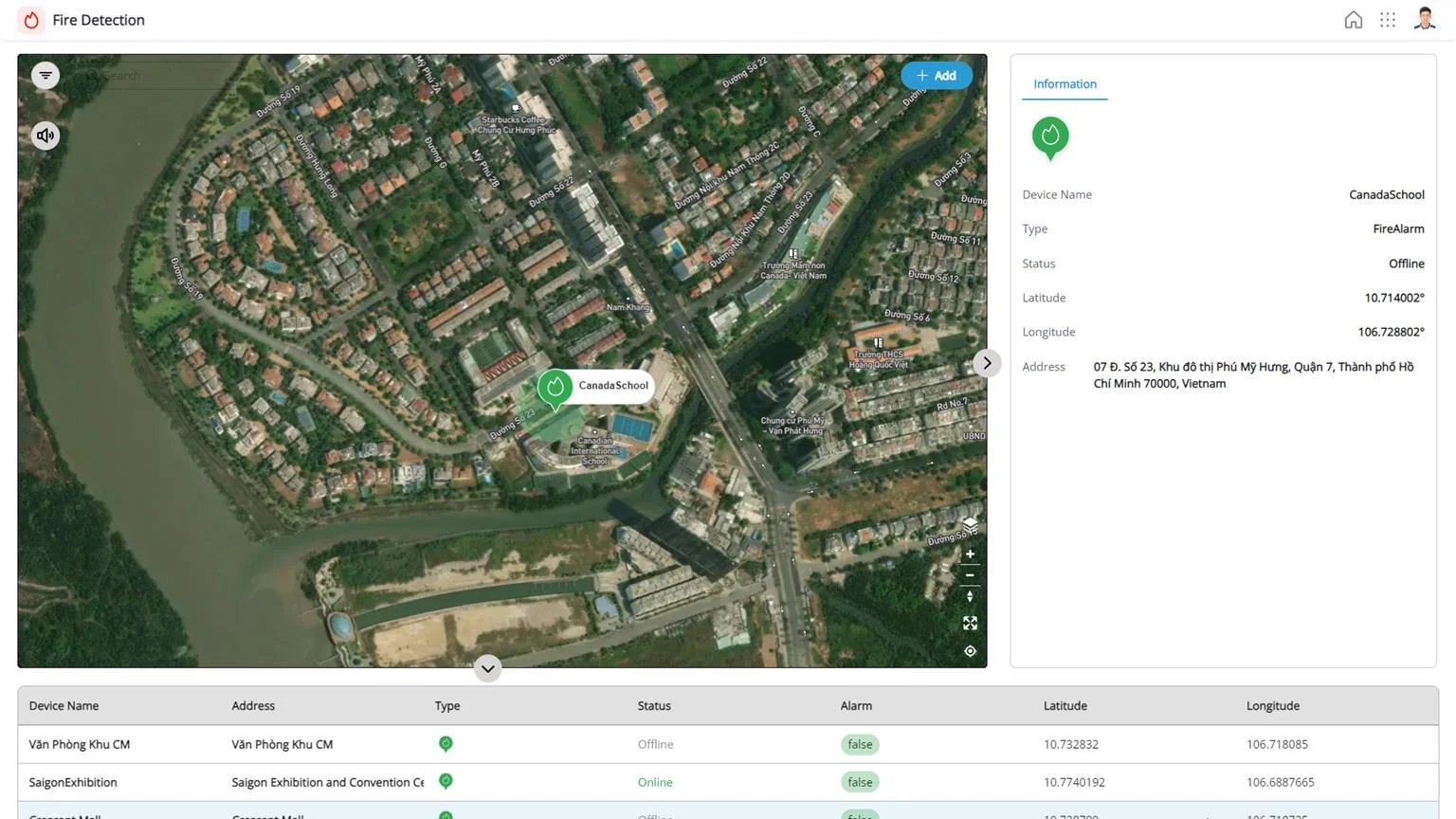Collapse the right information panel
Viewport: 1456px width, 819px height.
987,363
